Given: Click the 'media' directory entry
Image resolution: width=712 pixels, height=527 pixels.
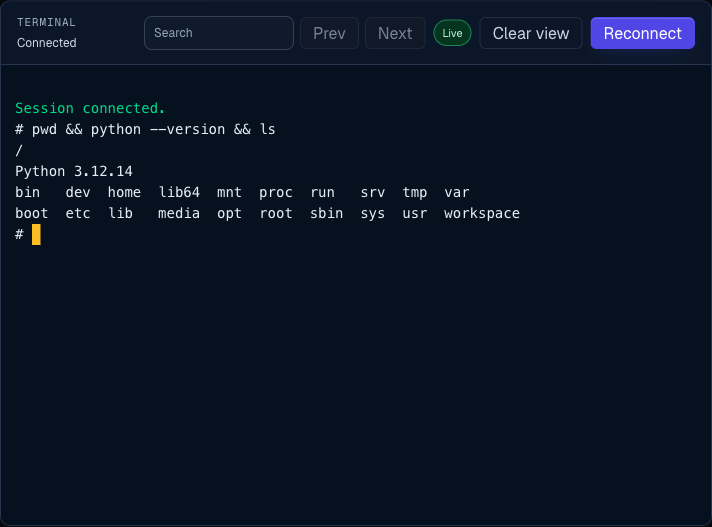Looking at the screenshot, I should (179, 214).
